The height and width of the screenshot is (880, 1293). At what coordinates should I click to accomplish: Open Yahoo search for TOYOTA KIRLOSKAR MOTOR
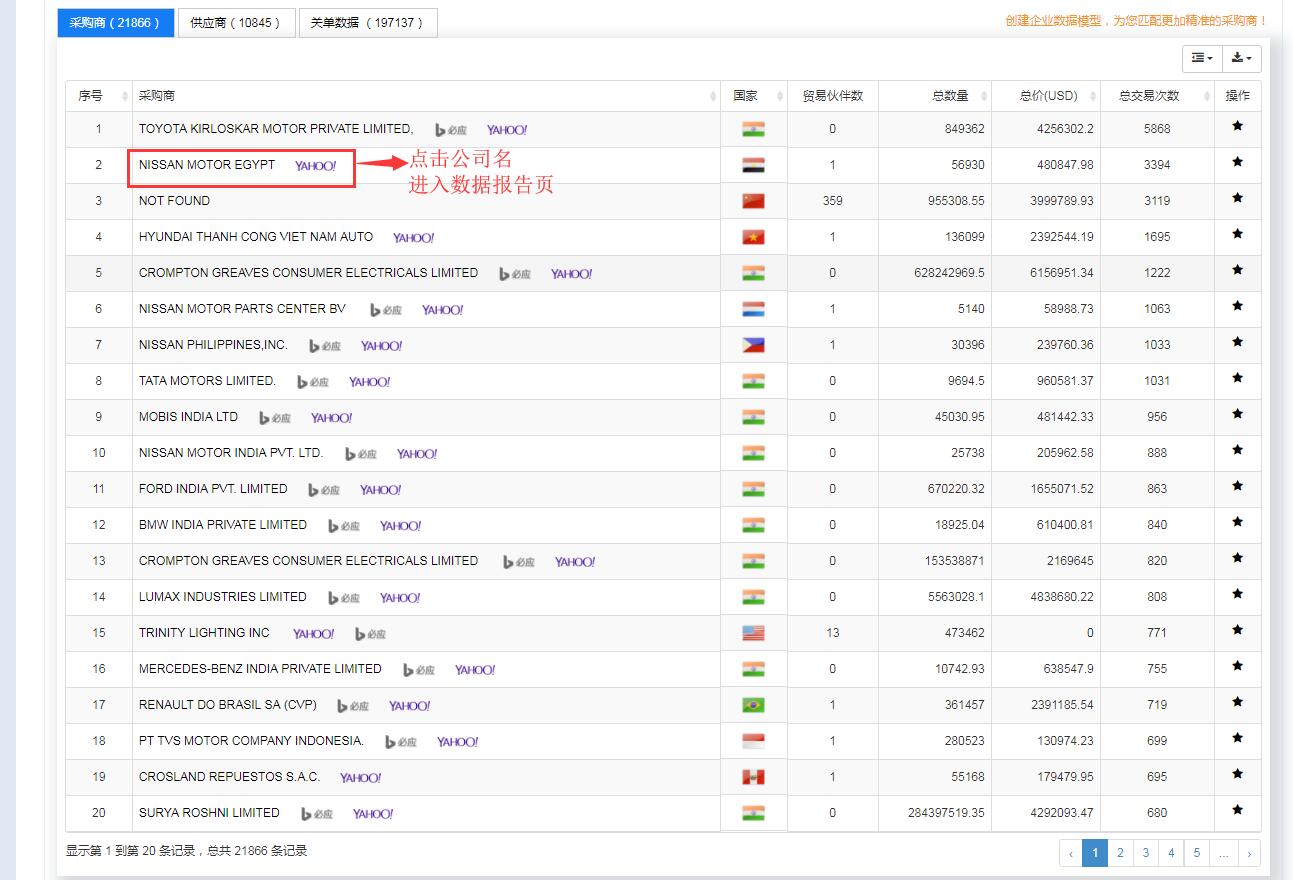[507, 130]
